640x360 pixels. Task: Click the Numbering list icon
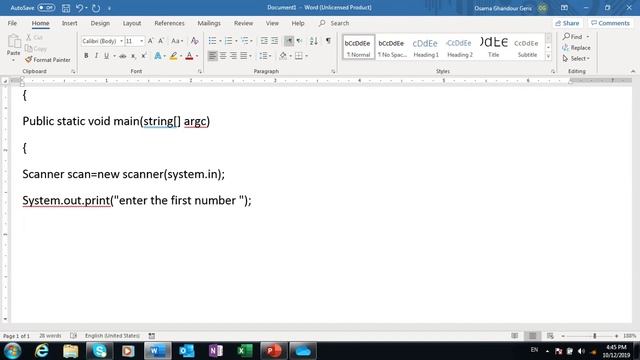coord(229,41)
